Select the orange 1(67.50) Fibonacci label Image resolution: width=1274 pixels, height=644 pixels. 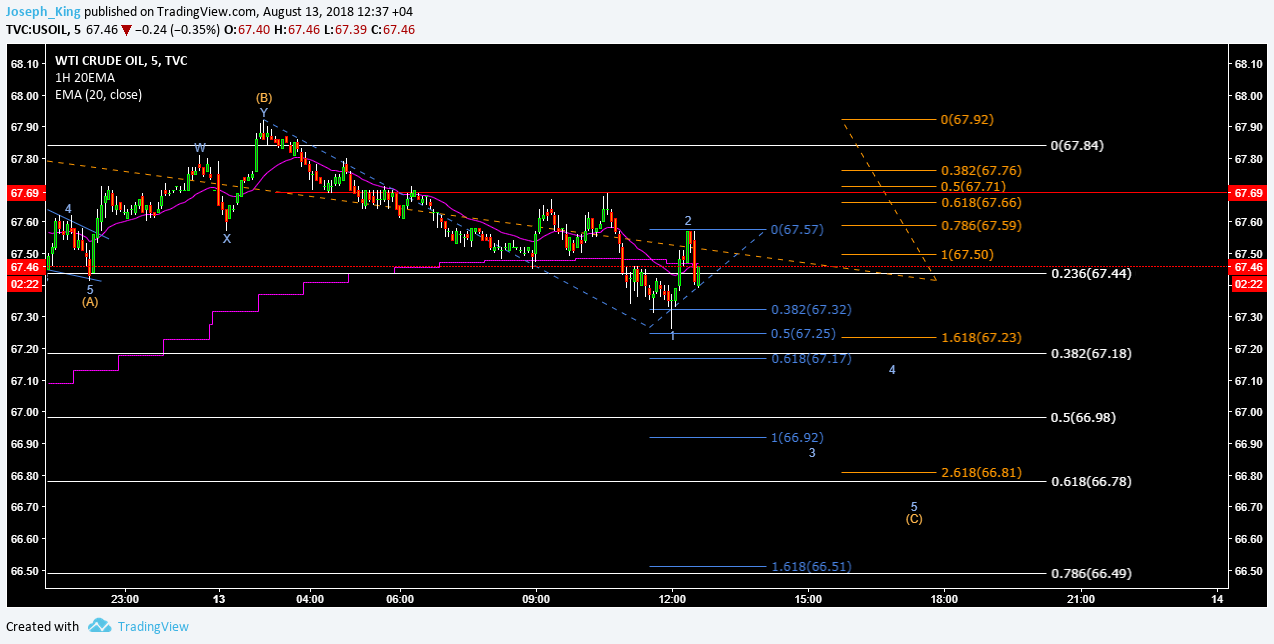(966, 255)
